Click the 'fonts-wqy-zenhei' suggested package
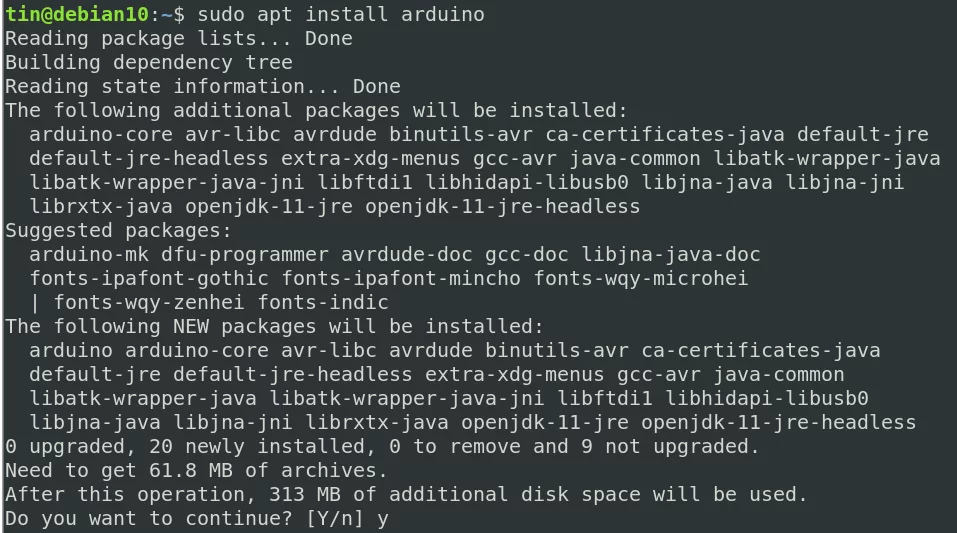 149,302
